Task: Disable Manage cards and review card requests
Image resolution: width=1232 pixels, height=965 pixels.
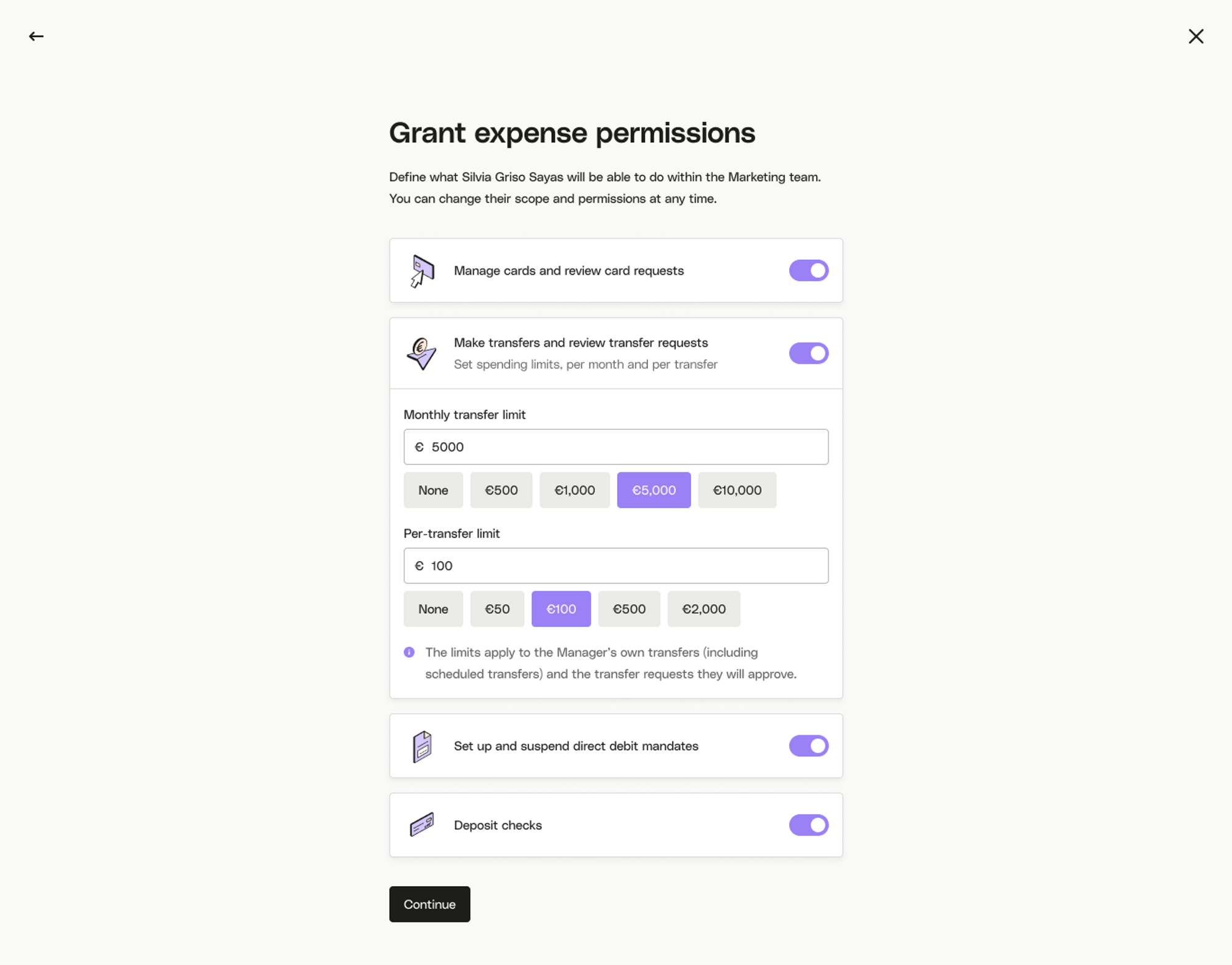Action: [x=808, y=270]
